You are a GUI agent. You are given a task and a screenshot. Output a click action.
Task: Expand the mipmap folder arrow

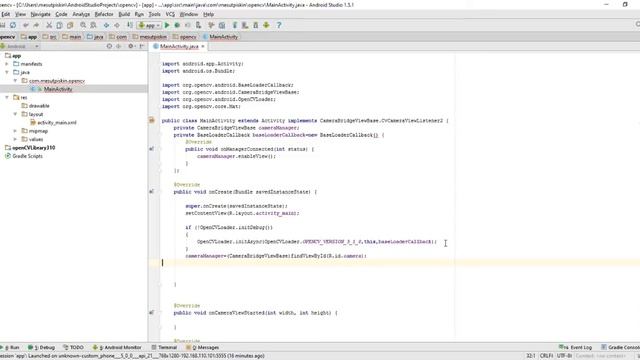[16, 131]
